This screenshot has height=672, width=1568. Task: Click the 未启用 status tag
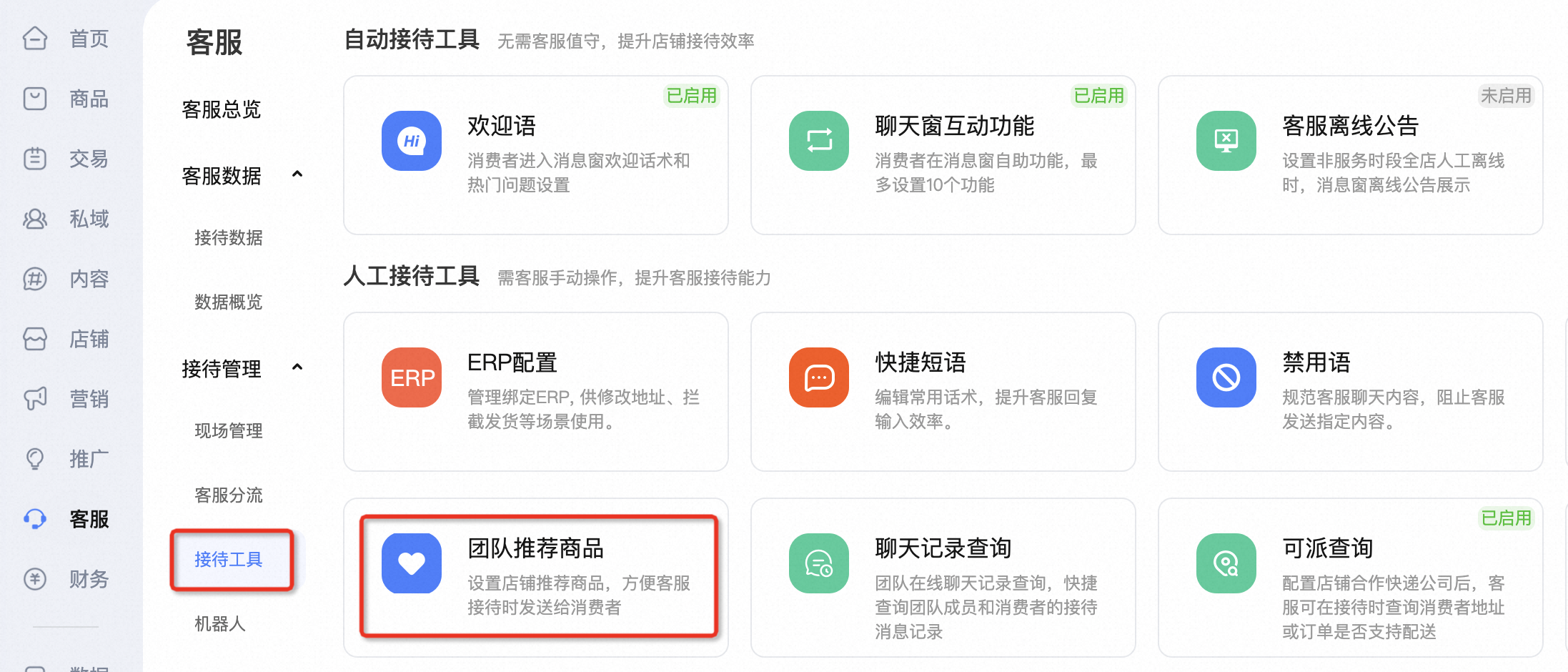(1506, 96)
